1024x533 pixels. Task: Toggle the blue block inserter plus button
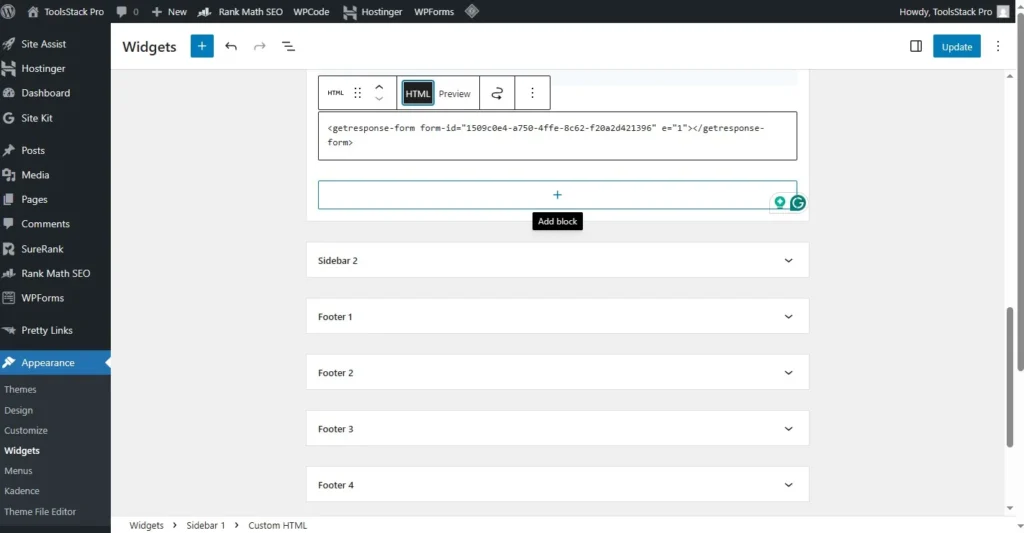pyautogui.click(x=202, y=46)
